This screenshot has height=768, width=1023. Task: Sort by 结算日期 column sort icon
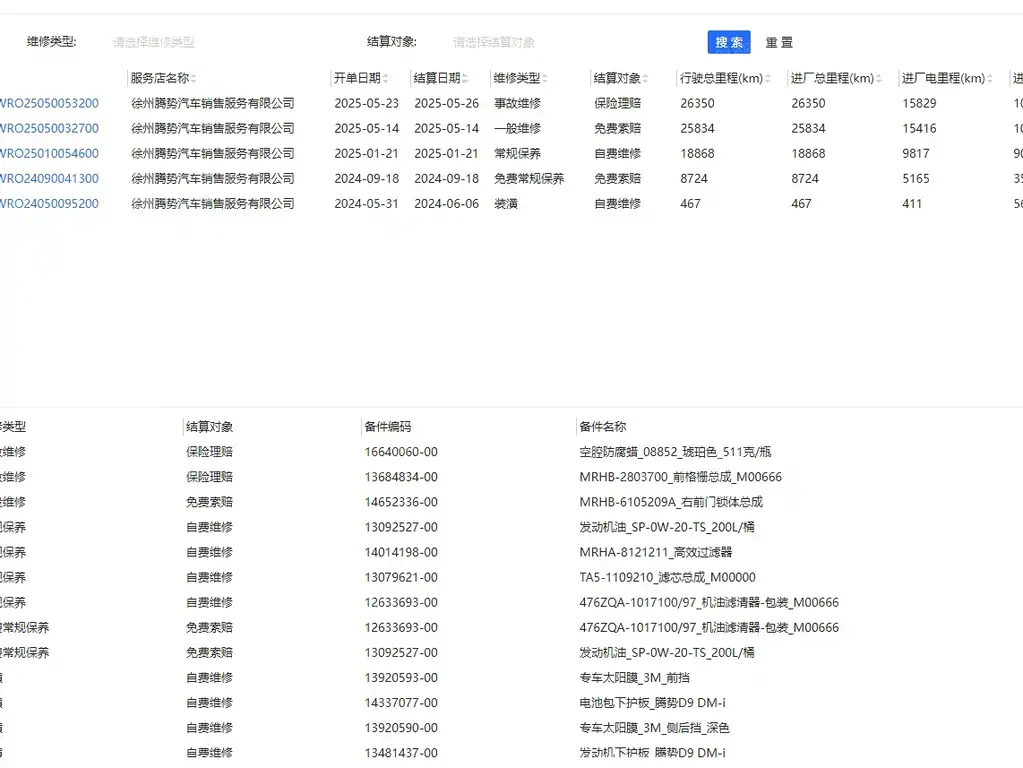coord(465,78)
